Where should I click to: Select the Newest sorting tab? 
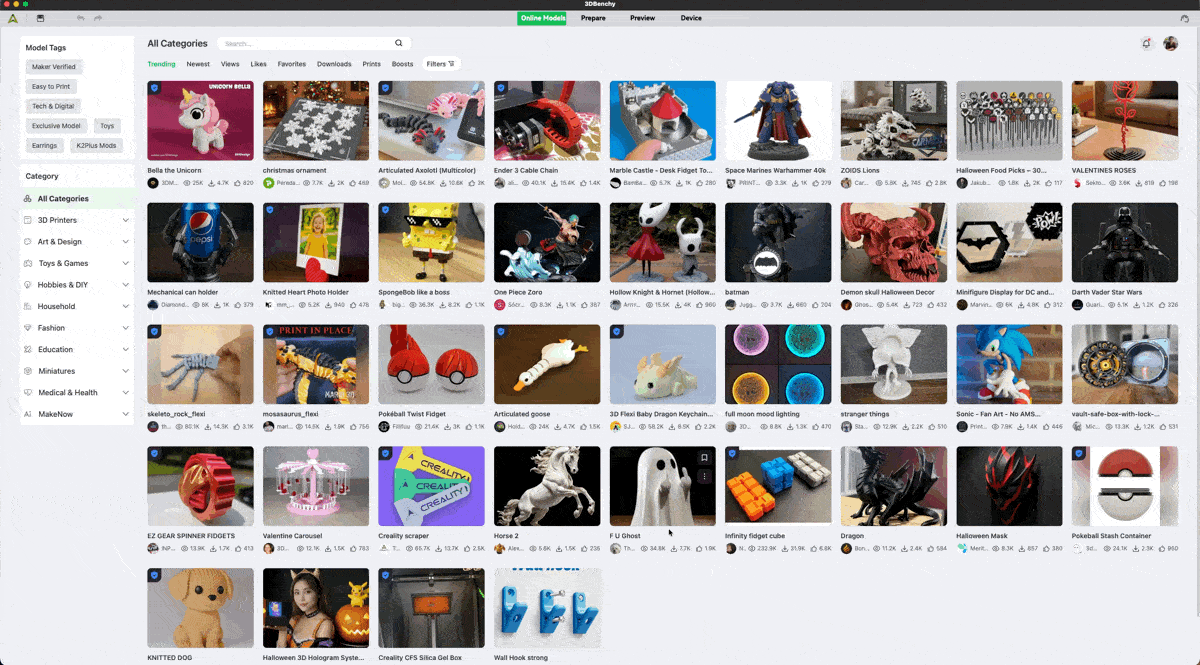click(x=198, y=64)
